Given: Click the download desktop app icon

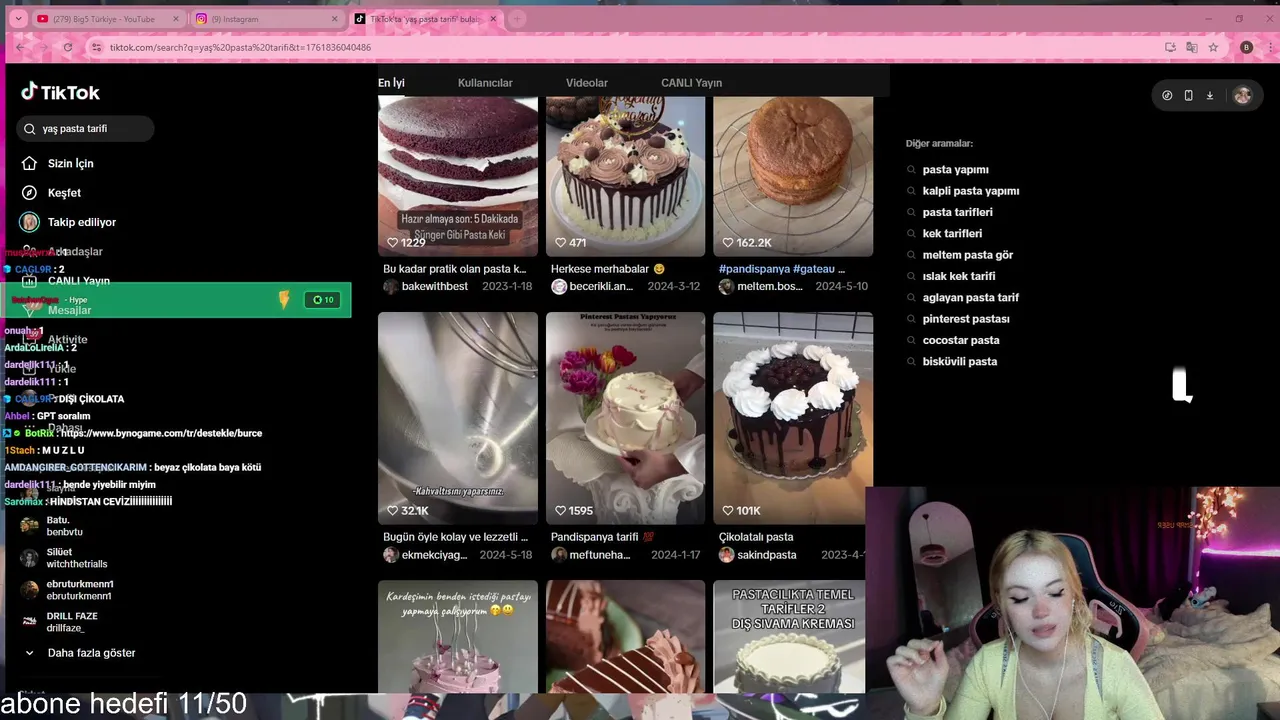Looking at the screenshot, I should tap(1209, 95).
